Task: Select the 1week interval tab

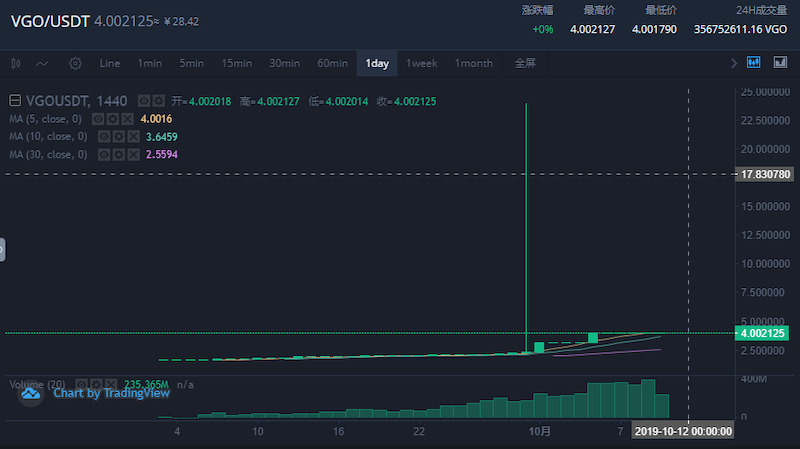Action: (421, 63)
